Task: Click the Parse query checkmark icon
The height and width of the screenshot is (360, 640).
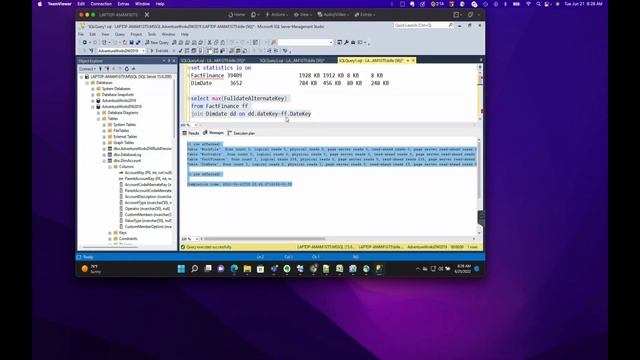Action: point(180,51)
